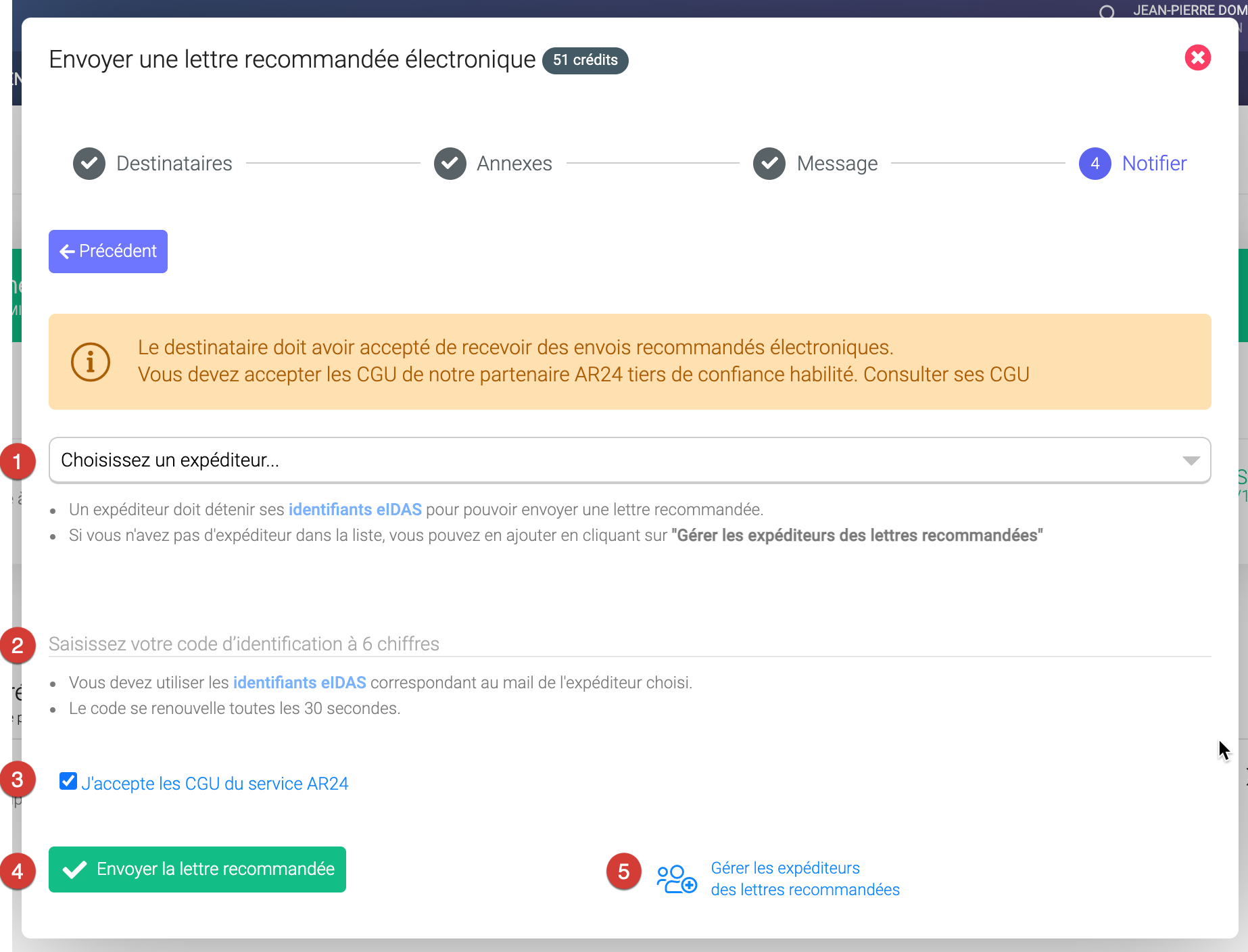This screenshot has height=952, width=1248.
Task: Click the step 4 Notifier circle icon
Action: 1095,164
